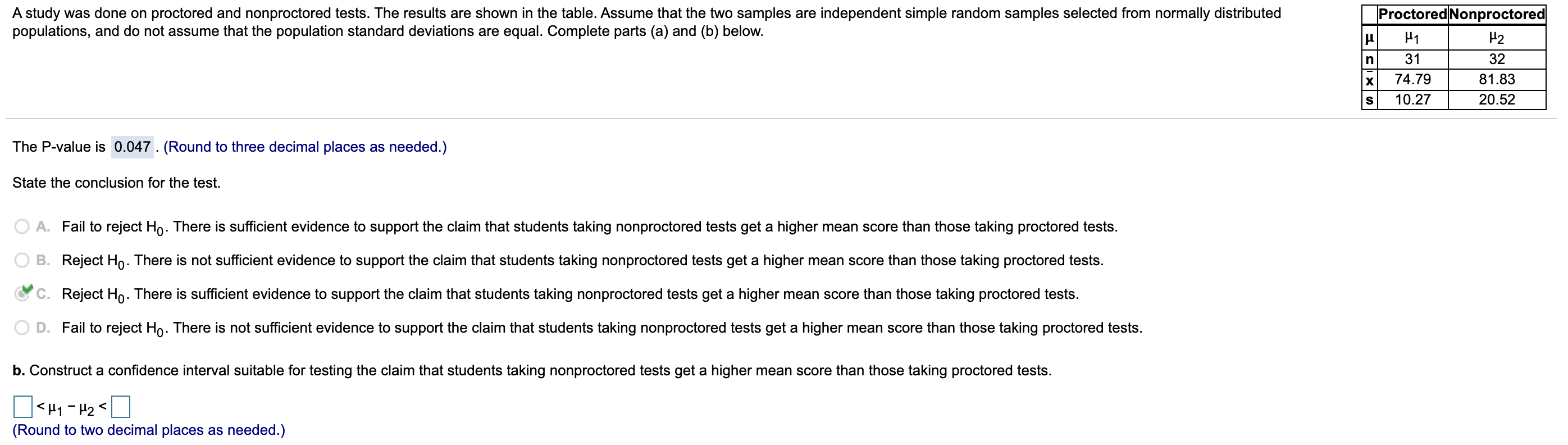Click the μ1 symbol in the table
The height and width of the screenshot is (445, 1568).
pyautogui.click(x=1414, y=38)
